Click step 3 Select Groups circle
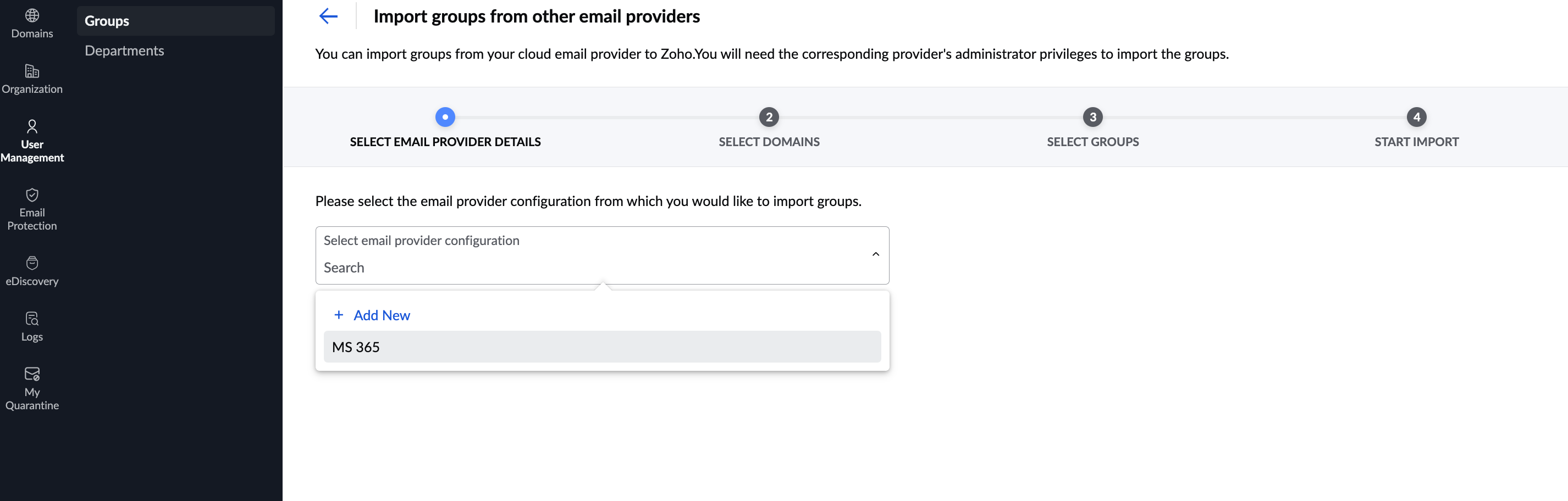1568x501 pixels. click(x=1092, y=117)
